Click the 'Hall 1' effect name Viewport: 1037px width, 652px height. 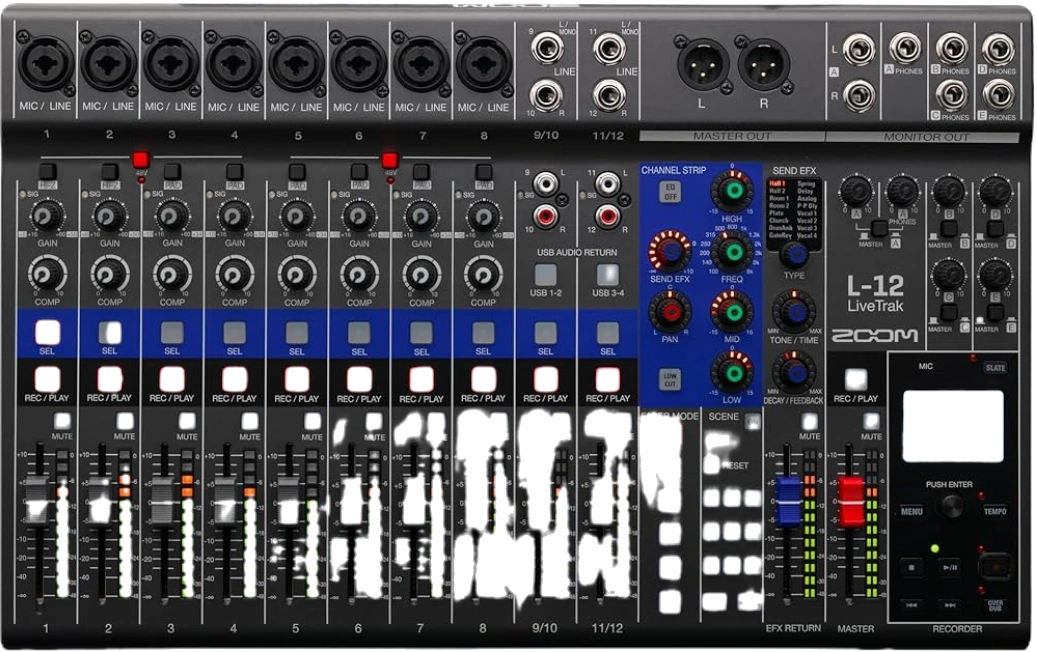(777, 183)
